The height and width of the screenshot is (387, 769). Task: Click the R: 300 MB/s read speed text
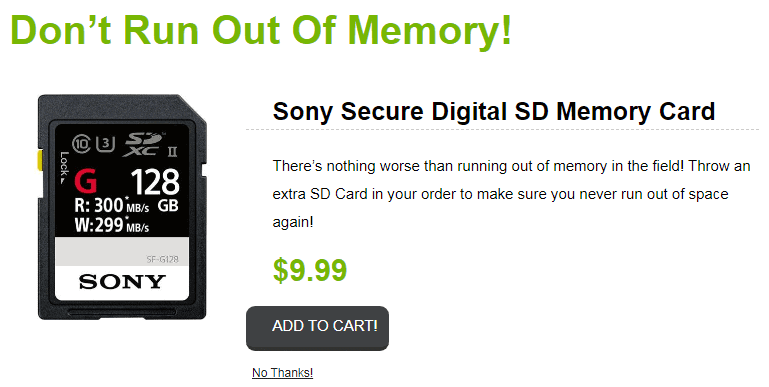pos(112,205)
